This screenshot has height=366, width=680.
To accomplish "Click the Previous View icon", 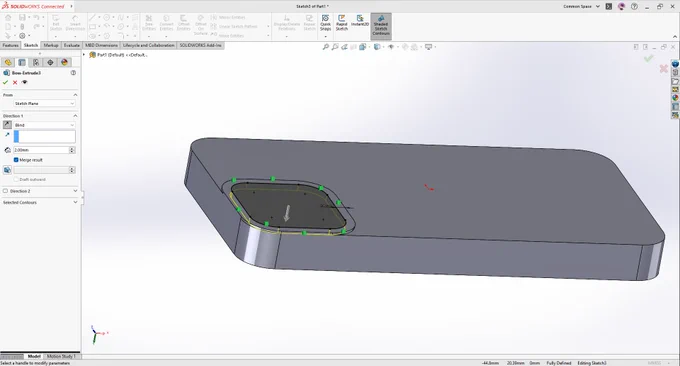I will coord(344,47).
